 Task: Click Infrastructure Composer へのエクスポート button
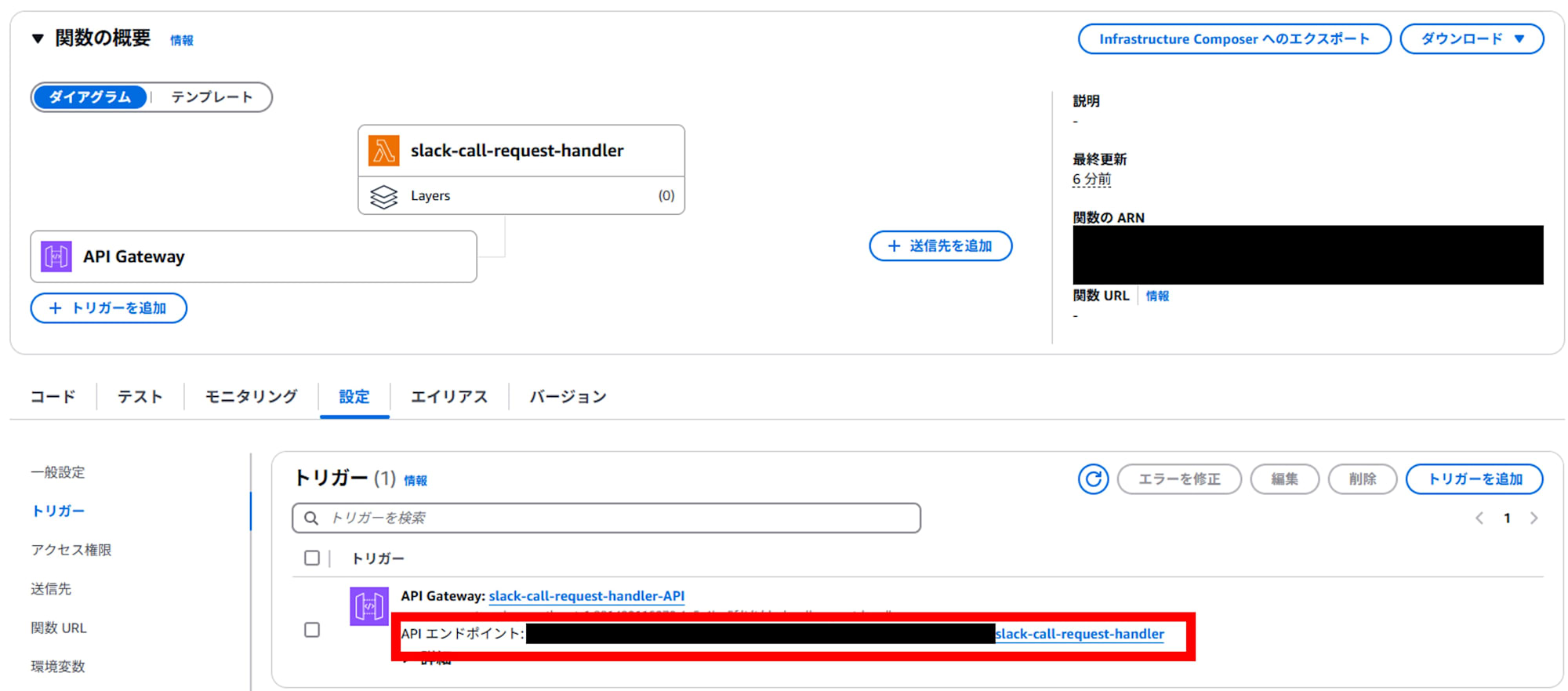pos(1235,39)
